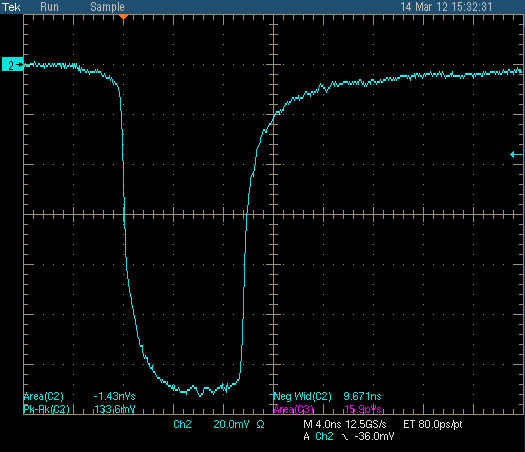Image resolution: width=525 pixels, height=452 pixels.
Task: Select the M 4.0ns timebase readout
Action: (x=322, y=424)
